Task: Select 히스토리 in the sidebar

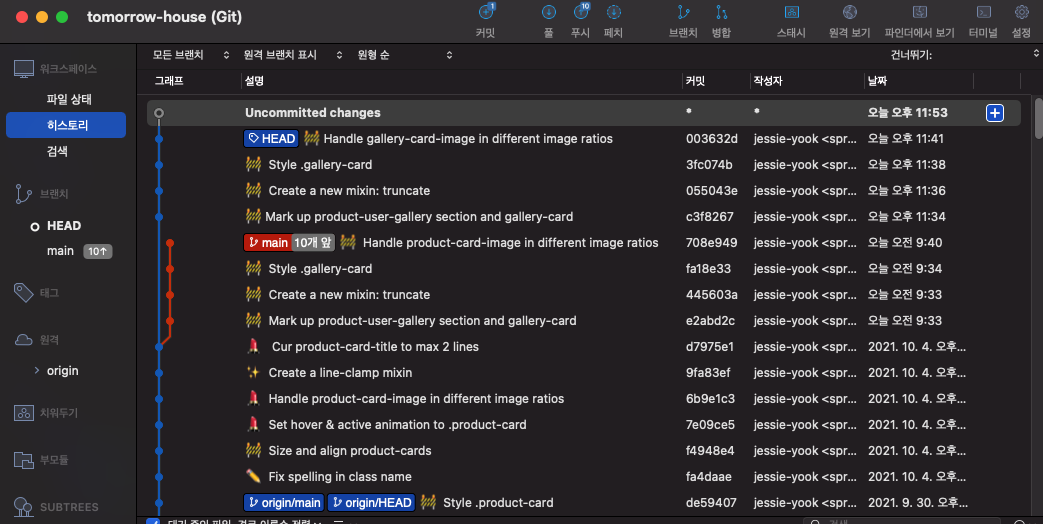Action: point(66,125)
